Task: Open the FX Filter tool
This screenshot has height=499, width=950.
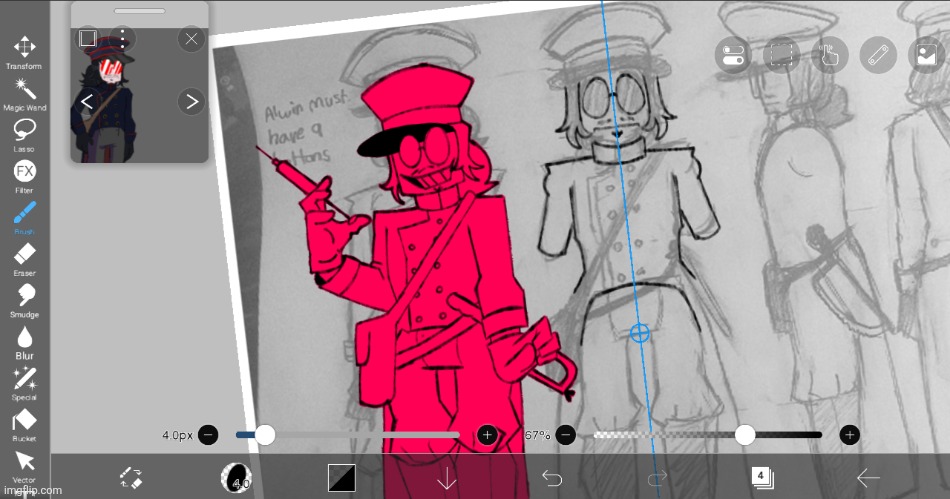Action: pyautogui.click(x=24, y=177)
